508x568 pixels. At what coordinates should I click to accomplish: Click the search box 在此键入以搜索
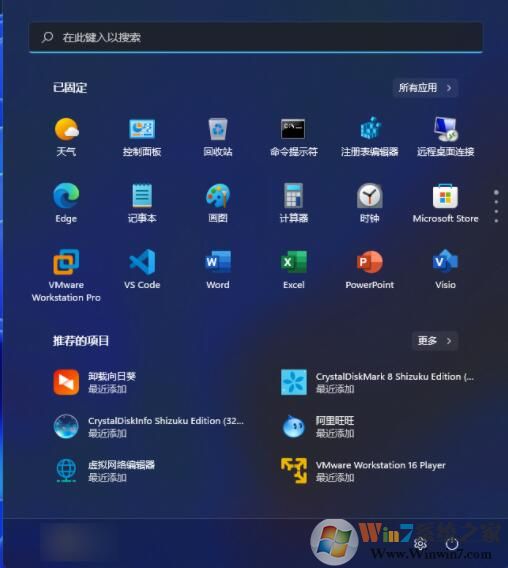point(256,37)
